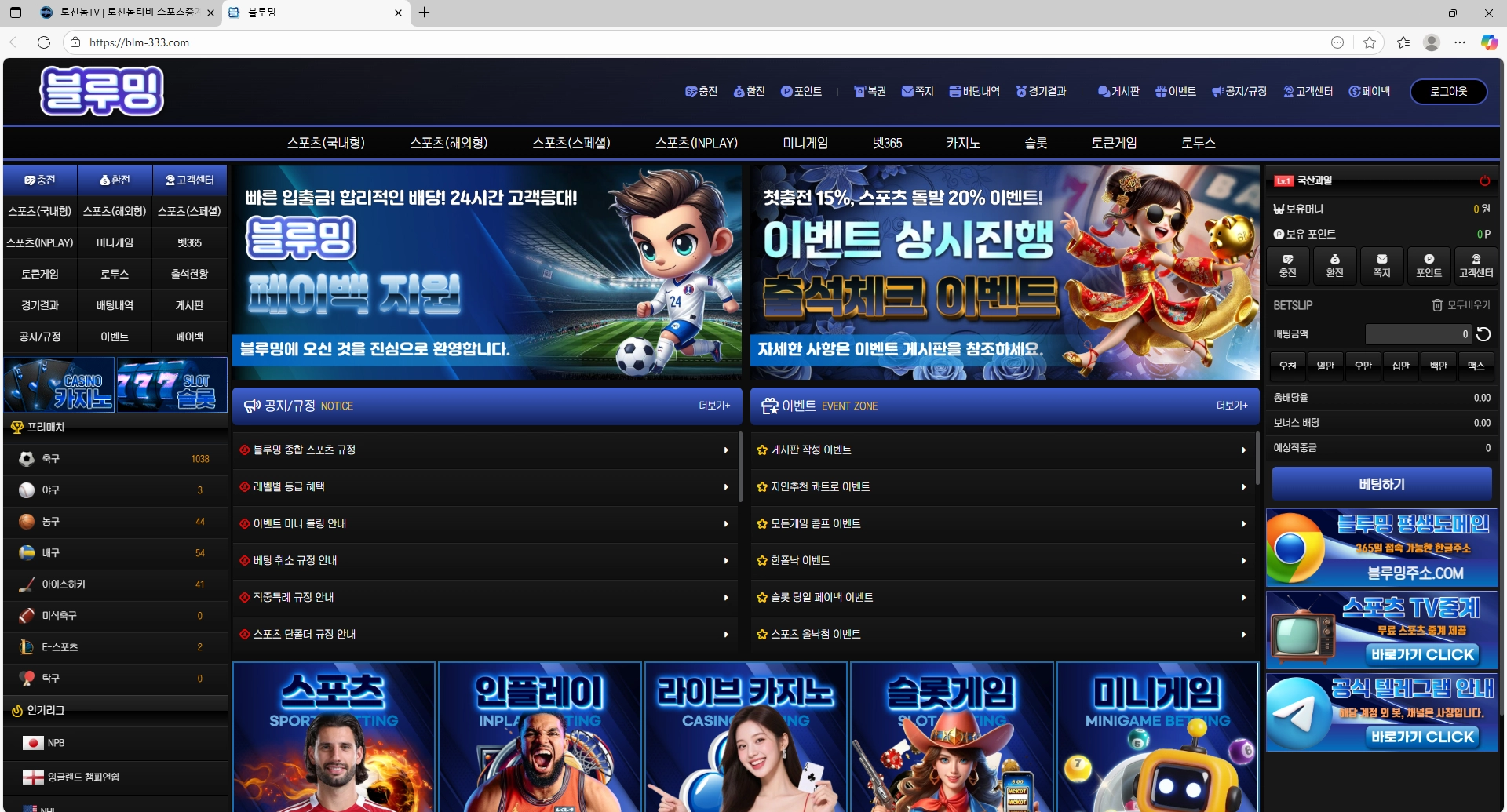Reset the betting amount with the refresh icon
Viewport: 1507px width, 812px height.
coord(1483,334)
